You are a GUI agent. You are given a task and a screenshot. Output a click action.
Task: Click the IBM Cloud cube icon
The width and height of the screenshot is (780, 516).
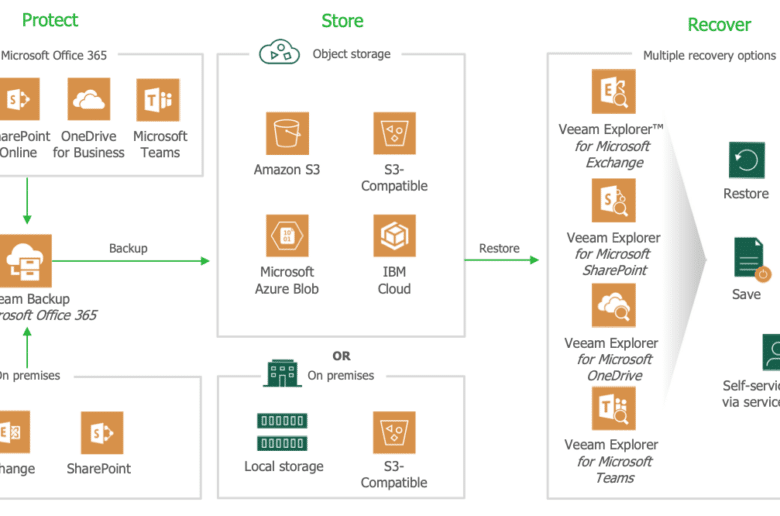(x=394, y=235)
